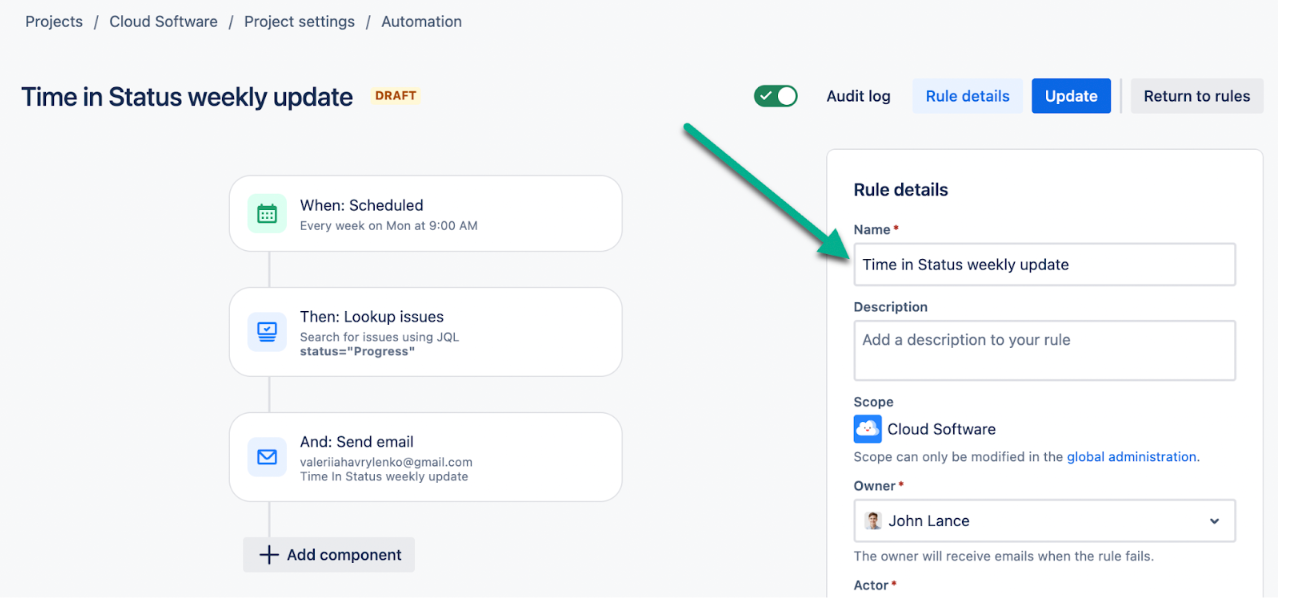Viewport: 1290px width, 602px height.
Task: Open the global administration link
Action: pyautogui.click(x=1131, y=457)
